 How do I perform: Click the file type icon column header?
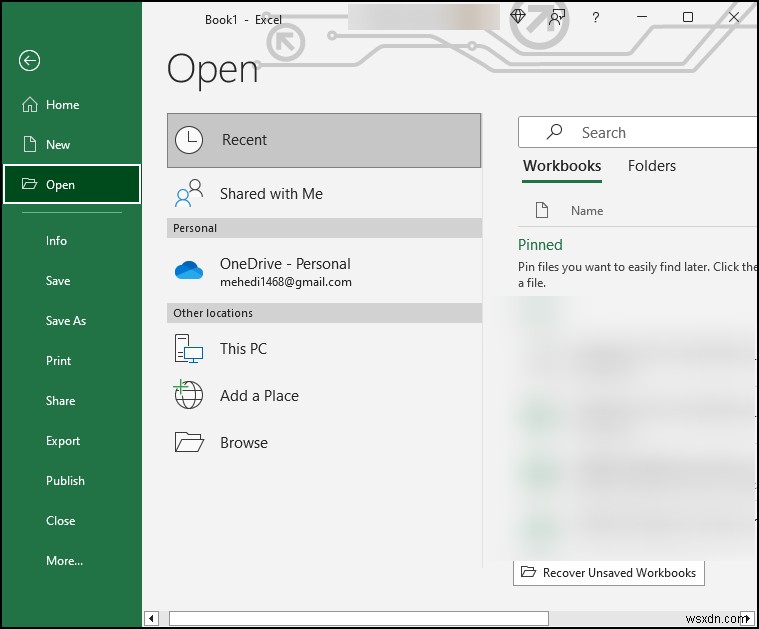coord(542,210)
